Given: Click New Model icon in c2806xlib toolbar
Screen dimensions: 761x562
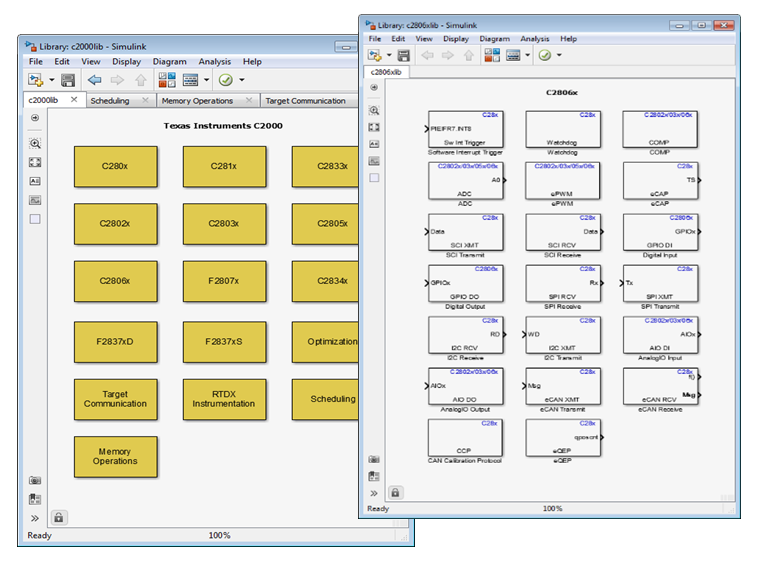Looking at the screenshot, I should pyautogui.click(x=374, y=55).
